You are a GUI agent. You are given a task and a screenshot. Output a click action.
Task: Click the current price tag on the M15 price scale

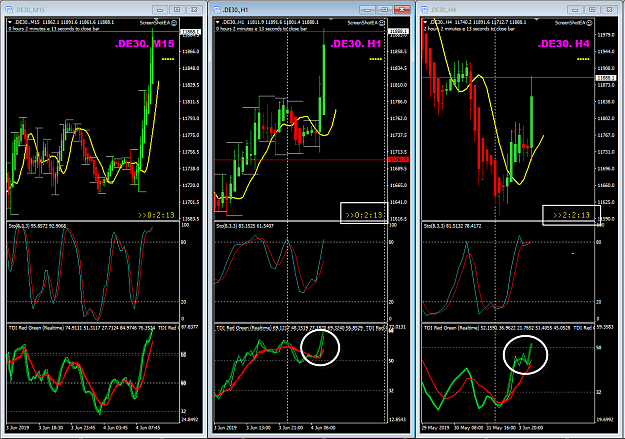click(191, 31)
